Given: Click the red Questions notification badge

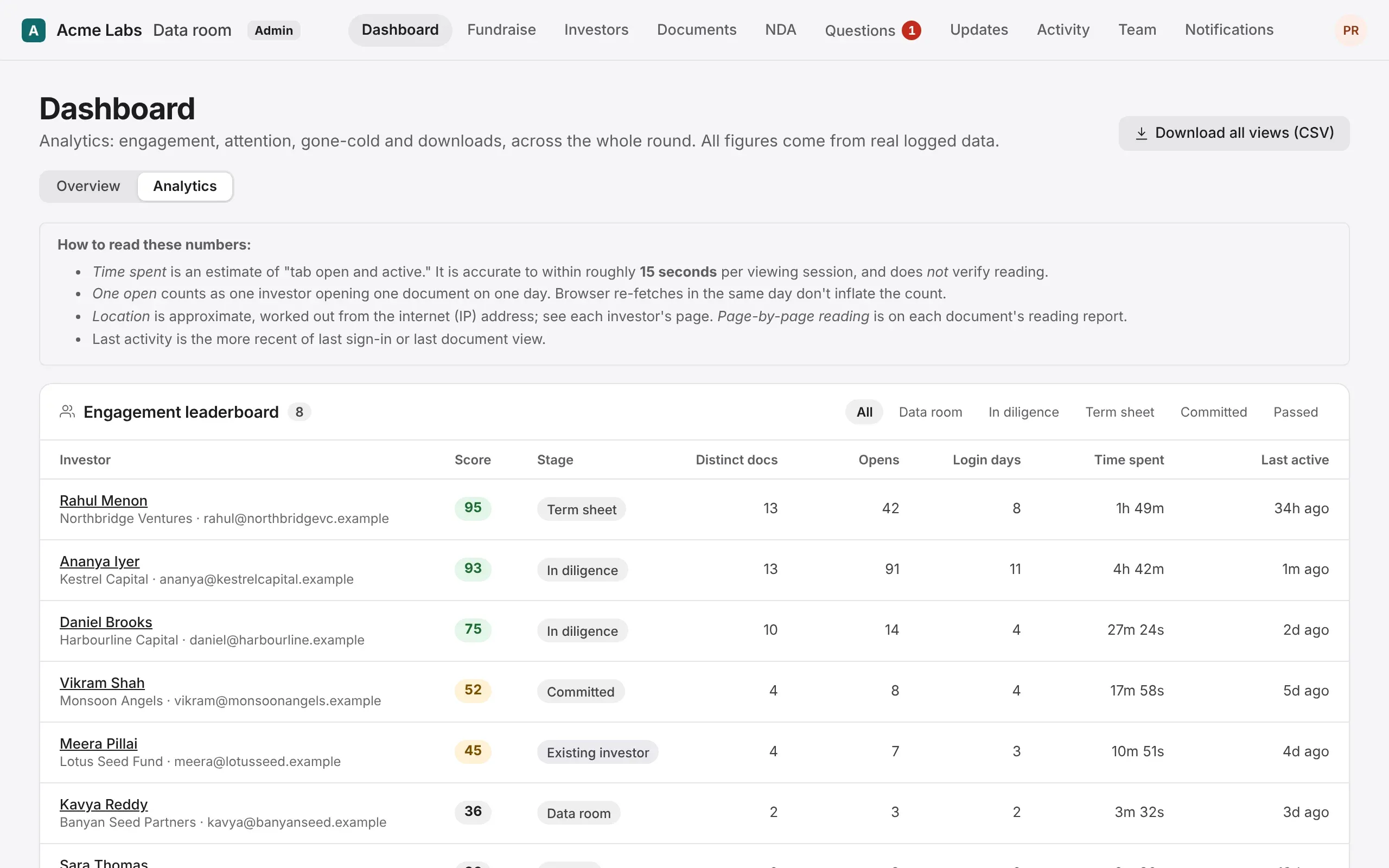Looking at the screenshot, I should click(912, 30).
